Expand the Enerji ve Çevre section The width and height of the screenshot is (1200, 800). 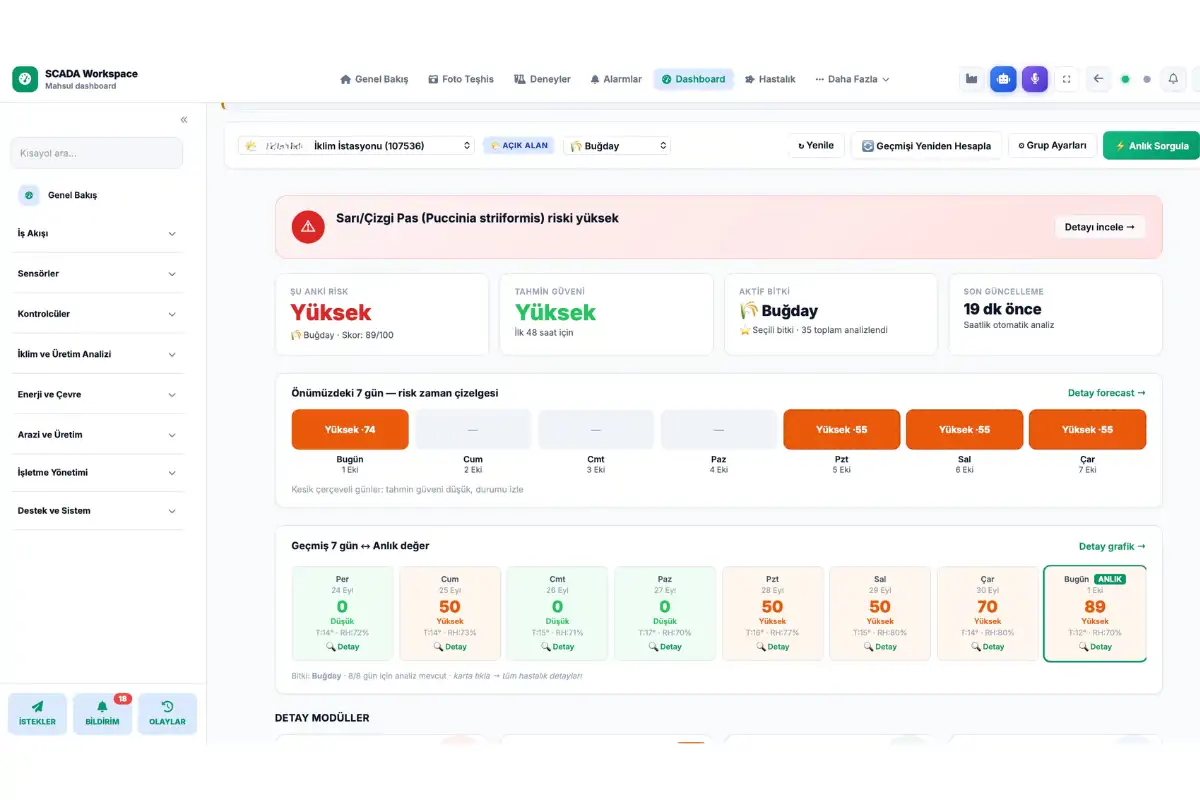coord(96,394)
